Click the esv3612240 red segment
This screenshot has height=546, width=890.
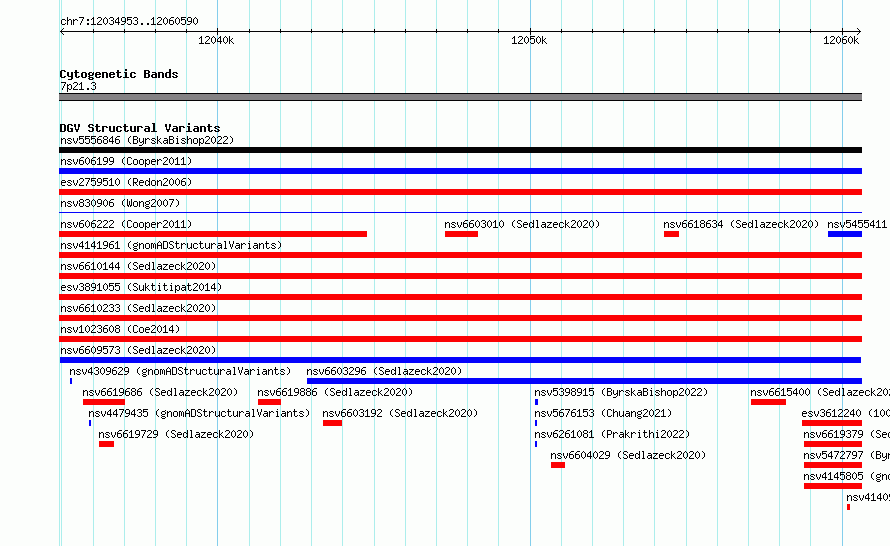832,423
